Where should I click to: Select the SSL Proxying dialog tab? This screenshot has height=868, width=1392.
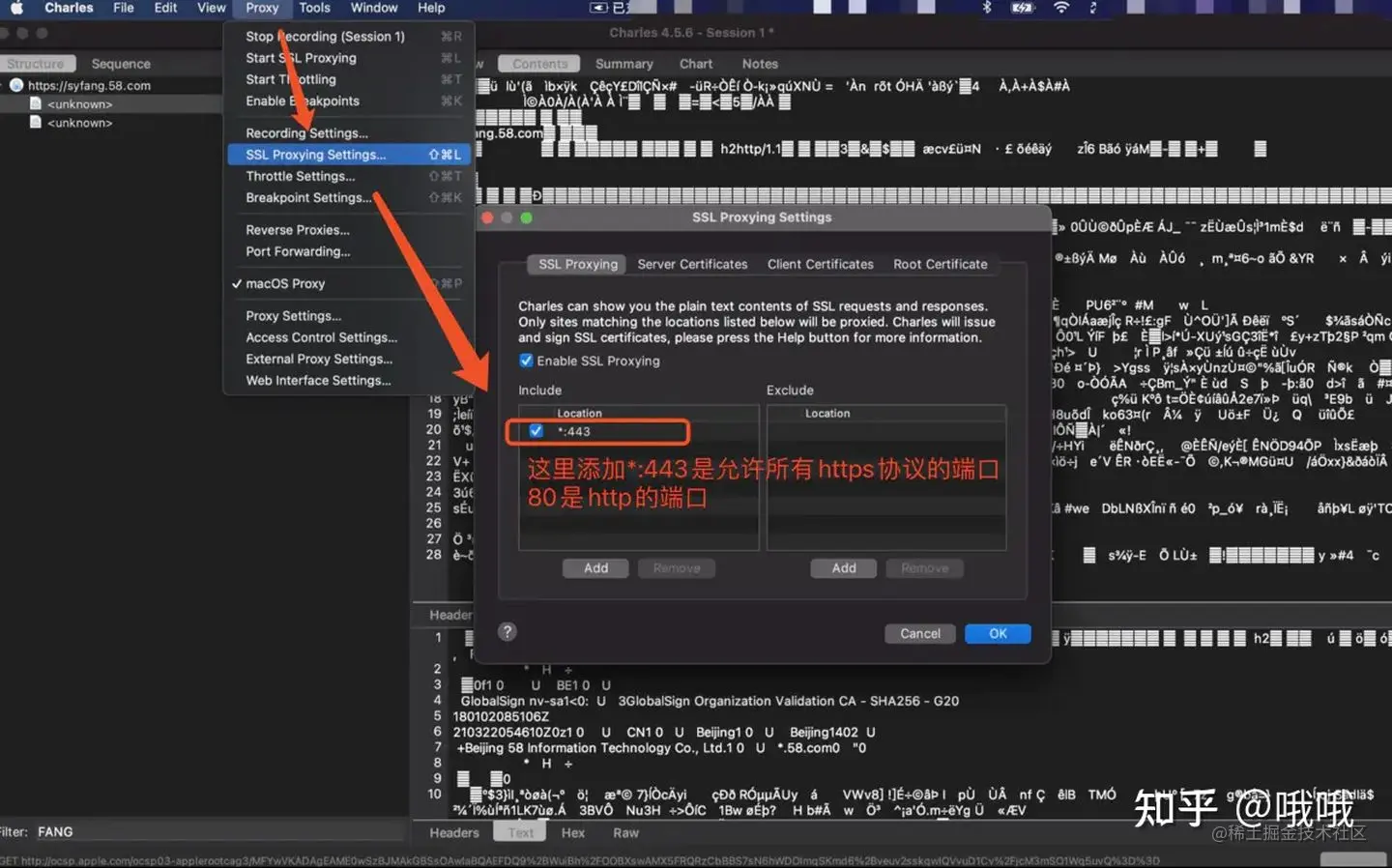(577, 264)
